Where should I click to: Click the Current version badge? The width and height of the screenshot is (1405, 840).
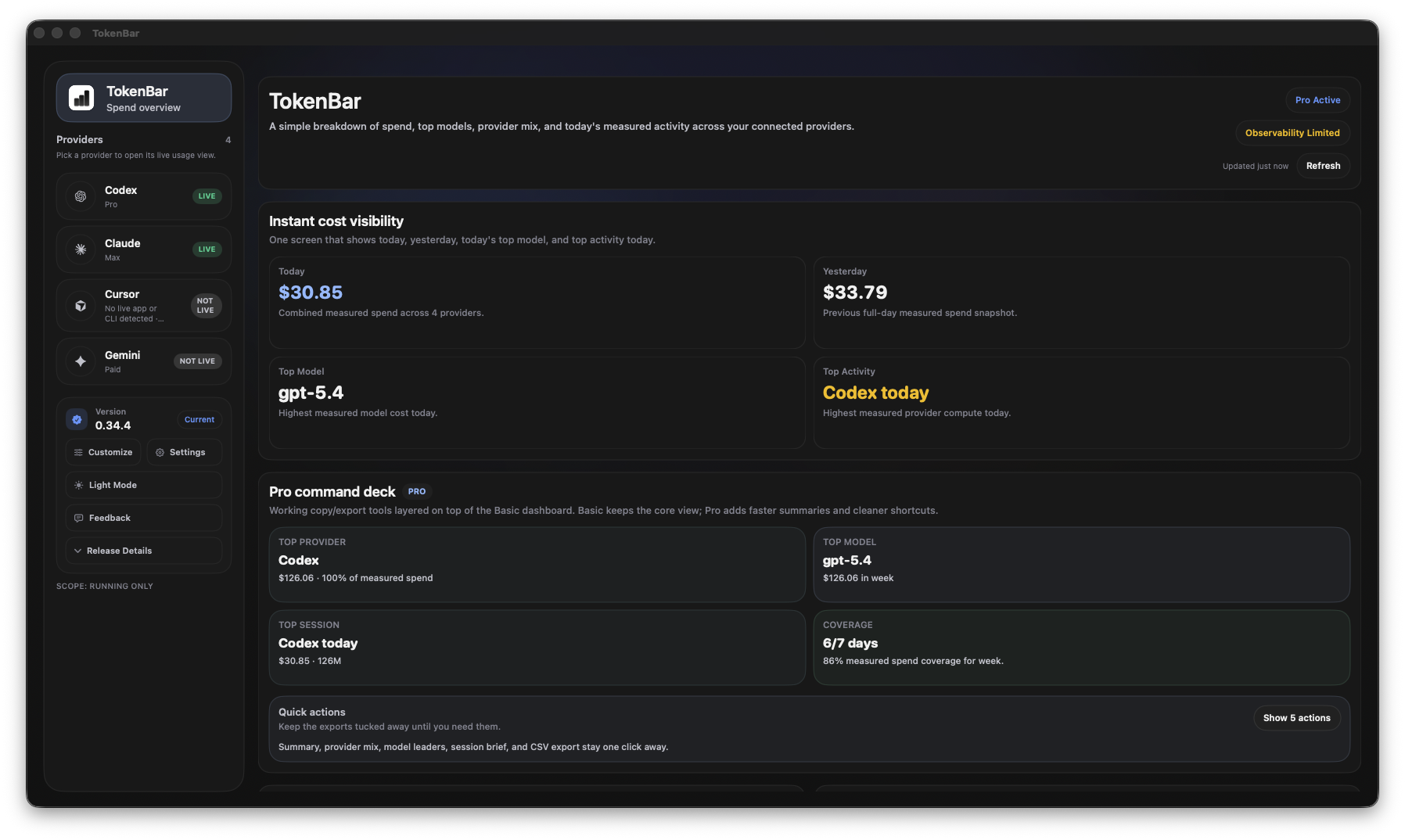pos(199,419)
